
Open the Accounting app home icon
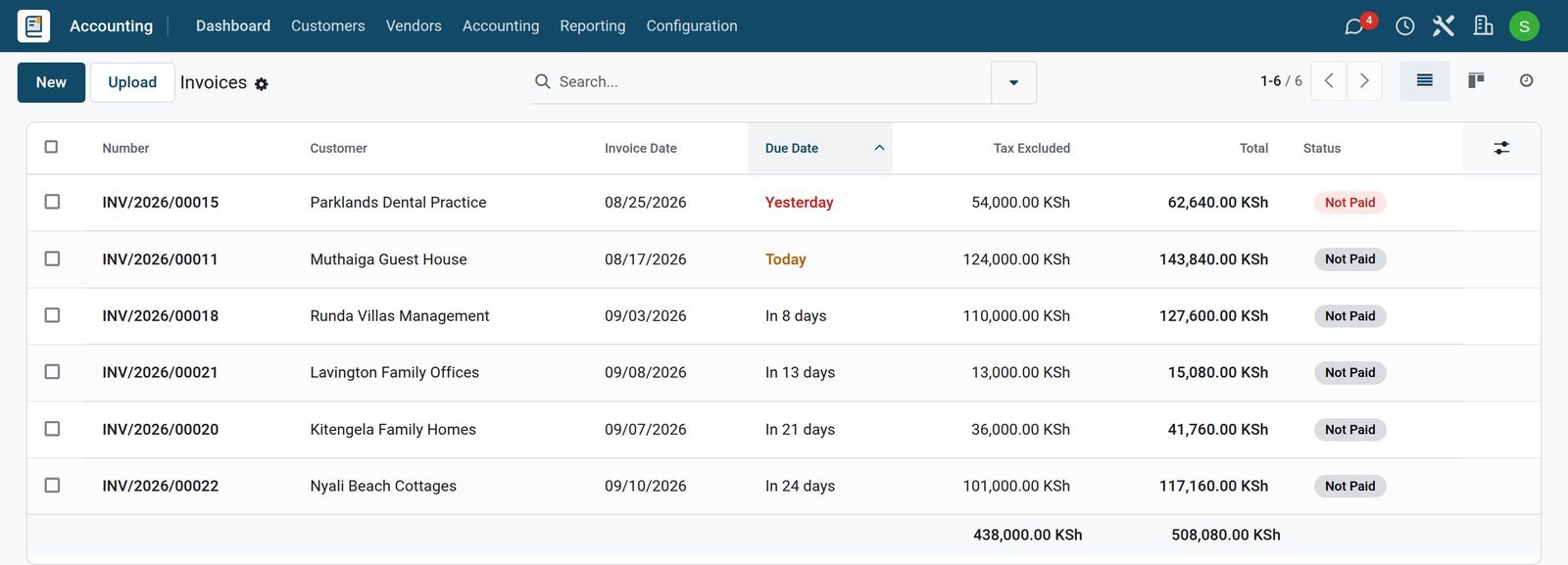click(33, 25)
